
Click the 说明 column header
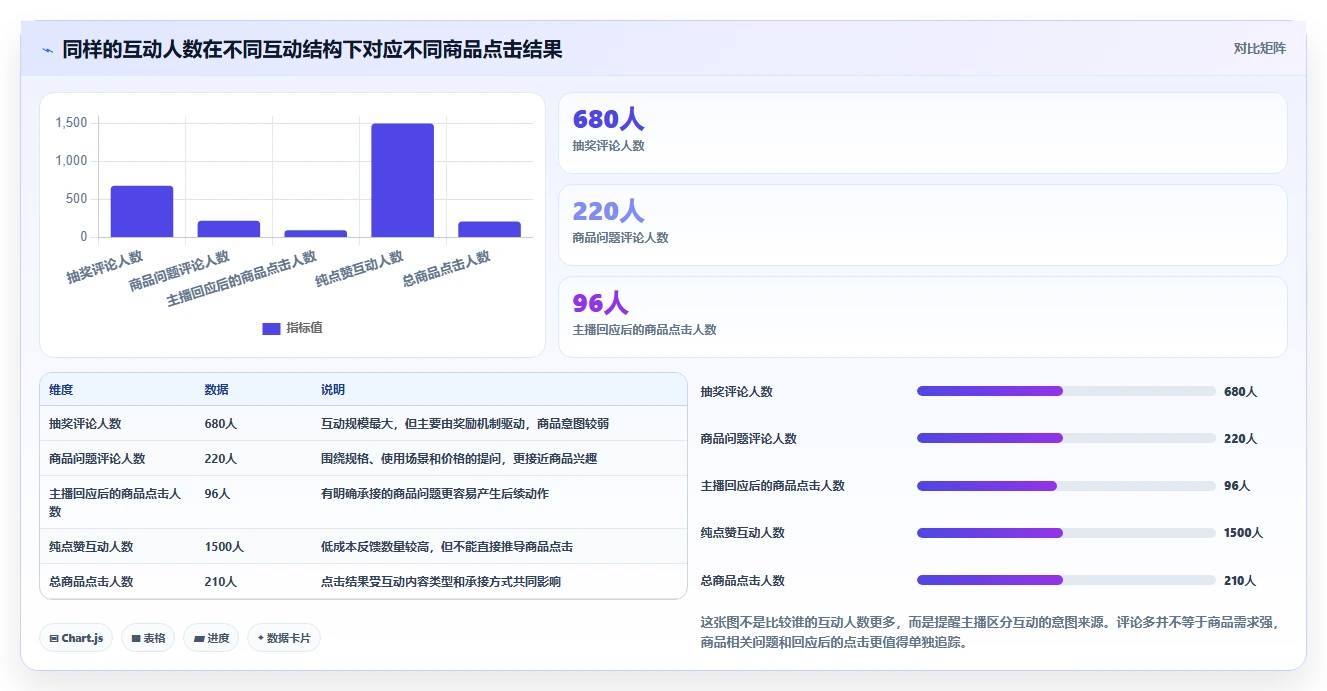point(333,390)
